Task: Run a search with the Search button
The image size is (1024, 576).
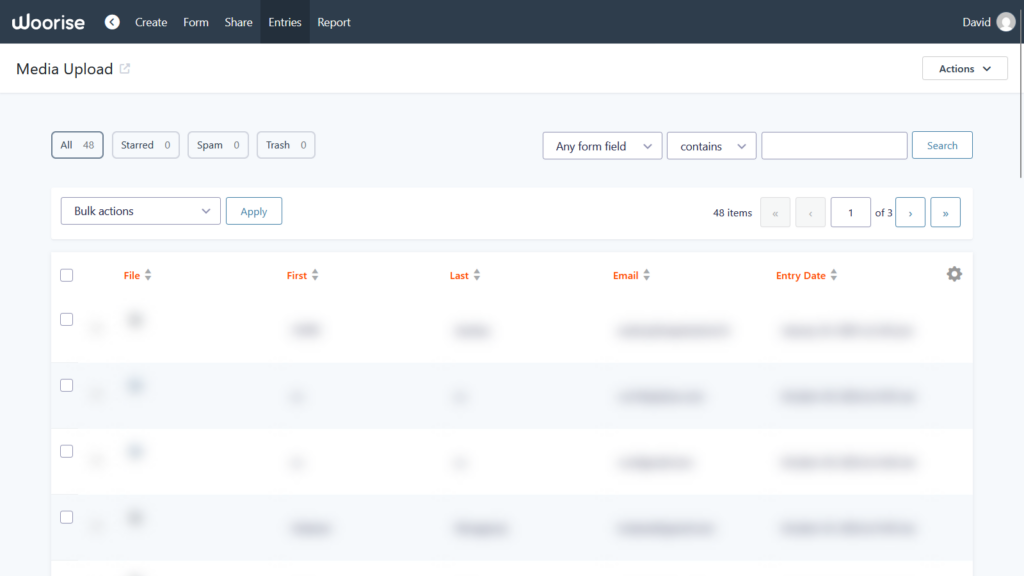Action: [x=941, y=144]
